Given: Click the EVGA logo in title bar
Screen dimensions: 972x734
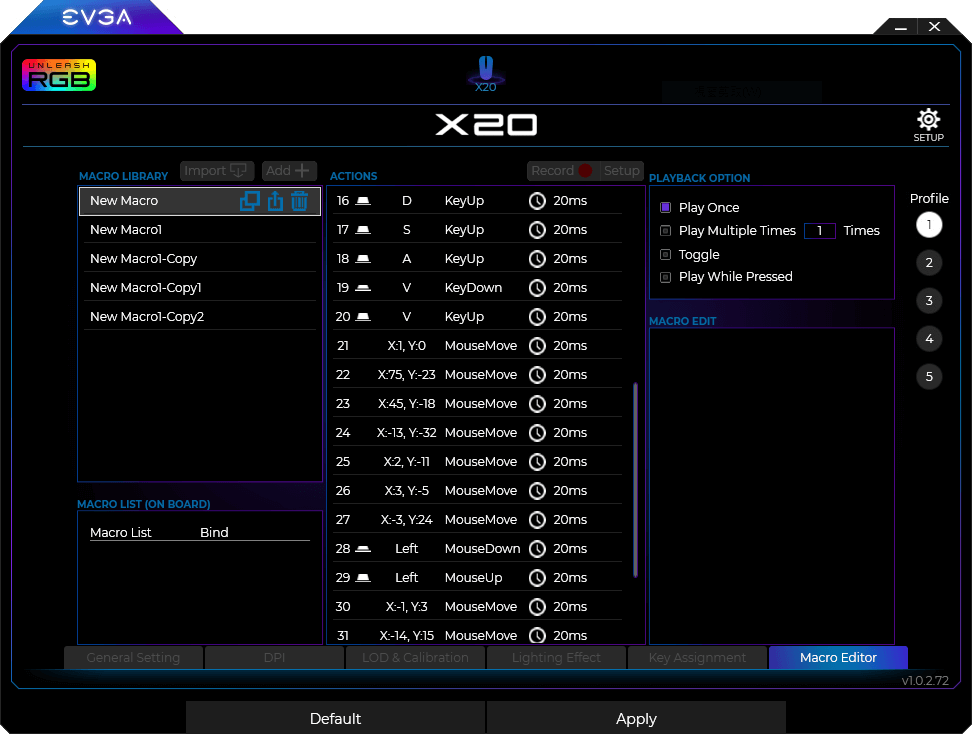Looking at the screenshot, I should coord(97,17).
